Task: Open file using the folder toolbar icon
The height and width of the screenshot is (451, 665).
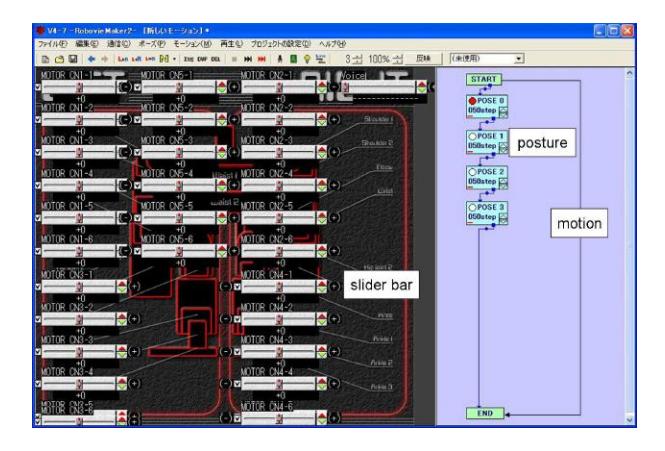Action: click(x=59, y=59)
